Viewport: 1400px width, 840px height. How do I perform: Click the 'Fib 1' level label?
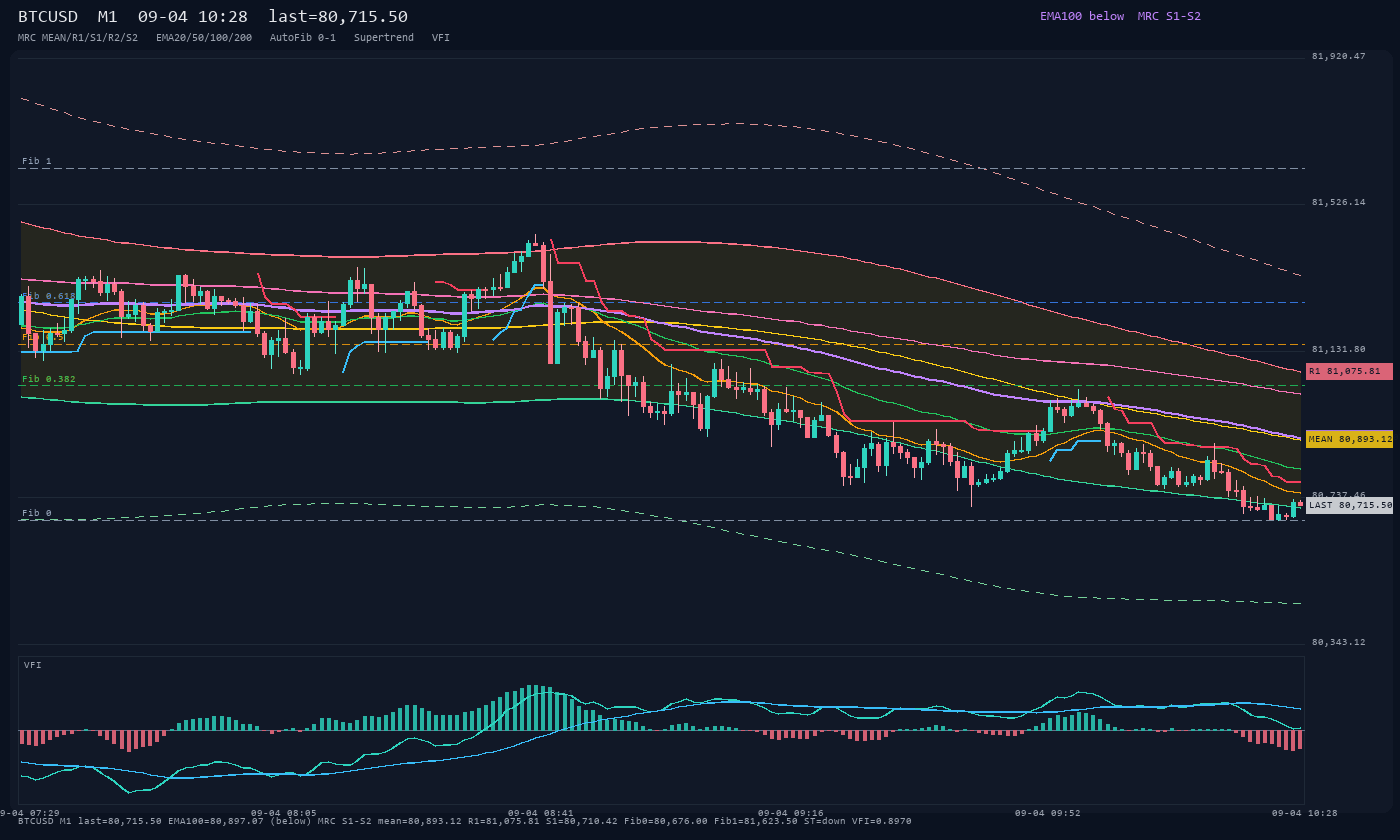click(37, 161)
